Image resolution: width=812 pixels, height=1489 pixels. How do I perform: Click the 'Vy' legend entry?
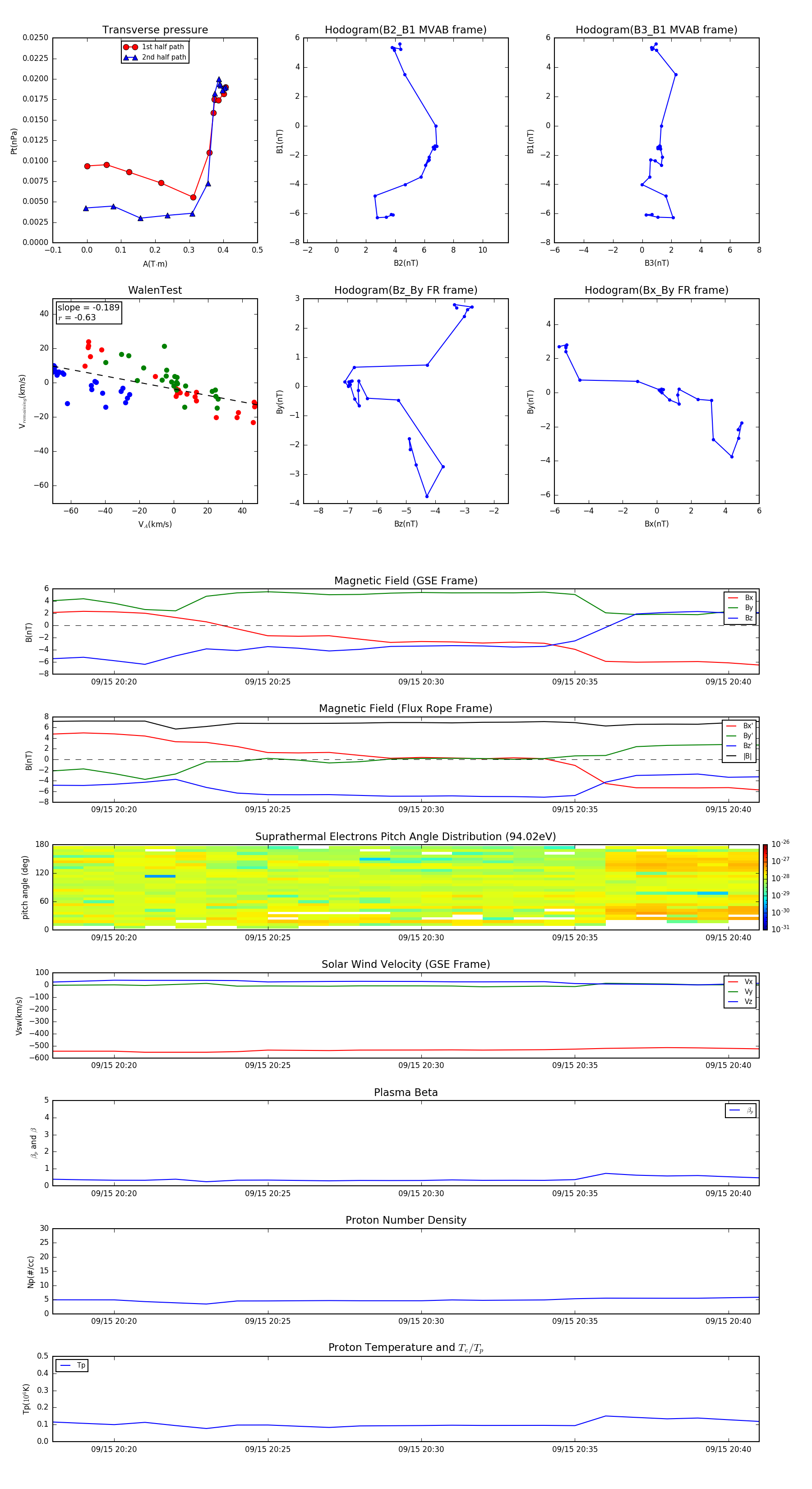(740, 991)
